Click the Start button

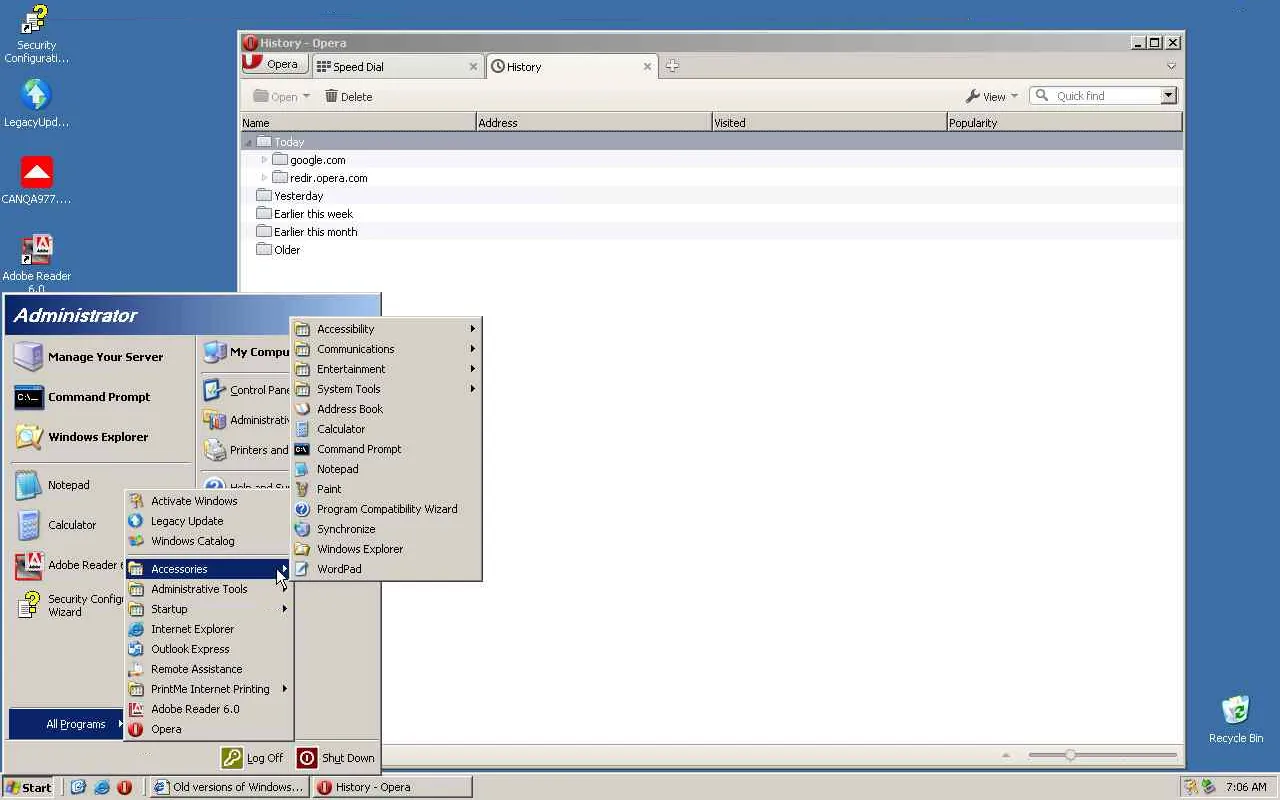[x=29, y=787]
